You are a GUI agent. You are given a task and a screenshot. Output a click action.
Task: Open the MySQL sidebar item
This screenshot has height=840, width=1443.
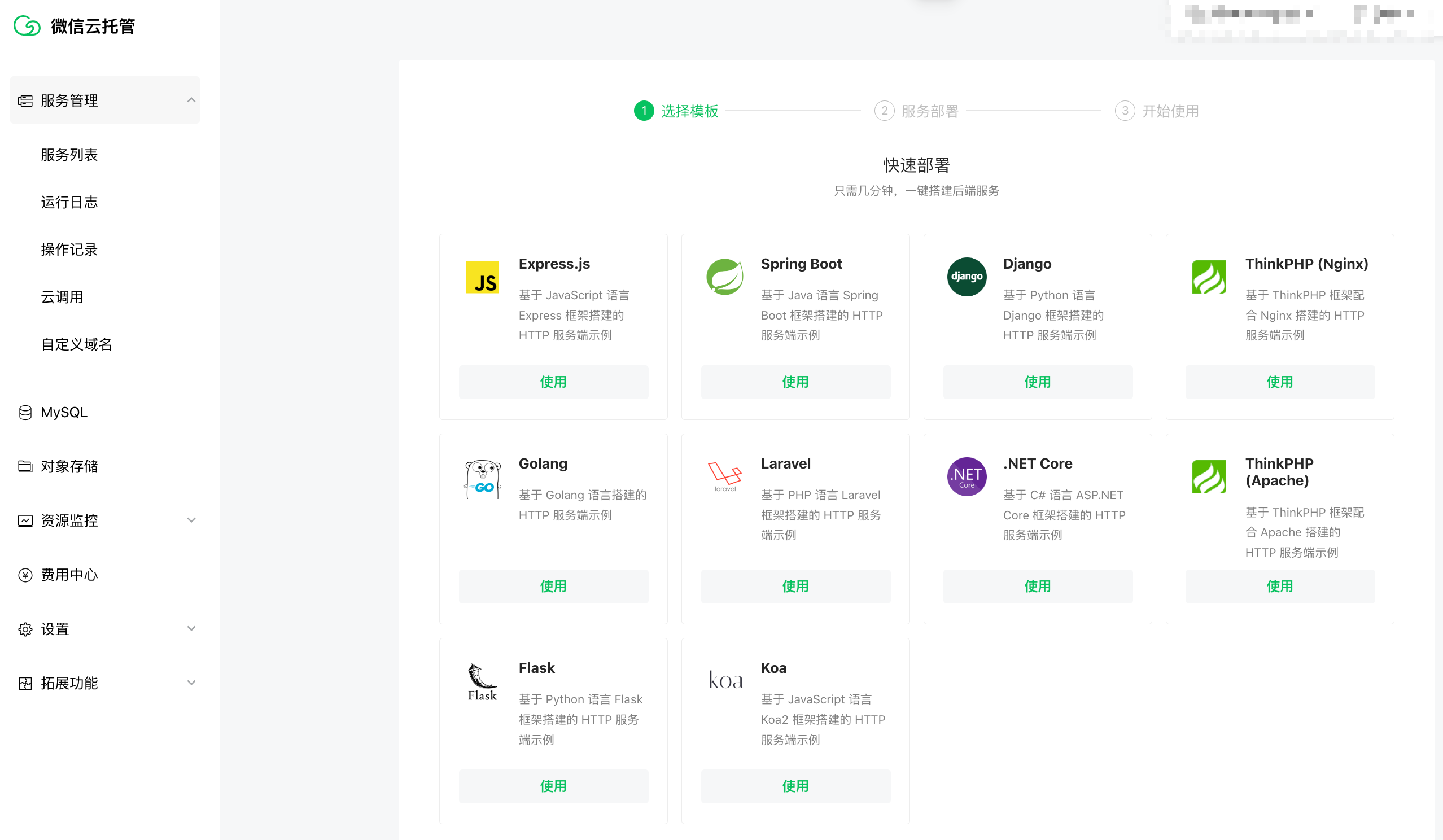(x=64, y=412)
